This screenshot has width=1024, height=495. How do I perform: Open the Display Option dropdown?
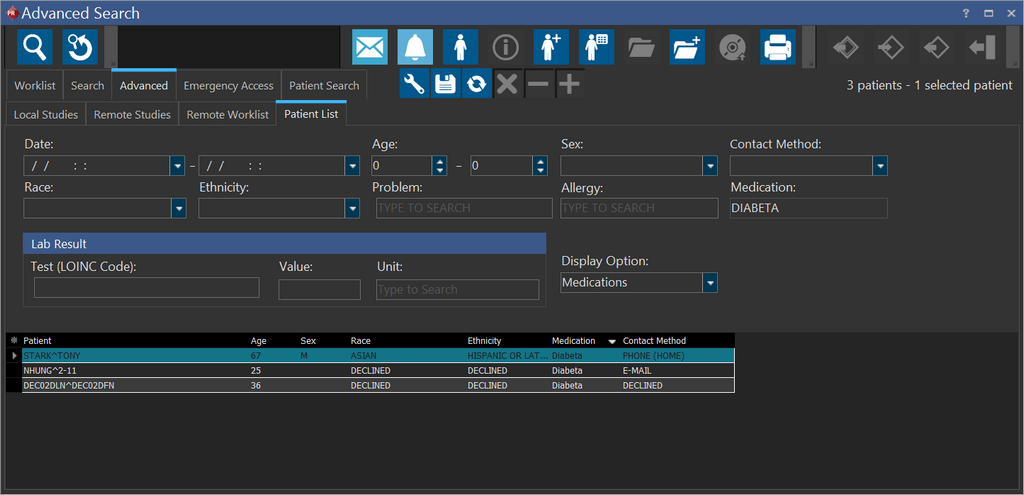tap(710, 283)
